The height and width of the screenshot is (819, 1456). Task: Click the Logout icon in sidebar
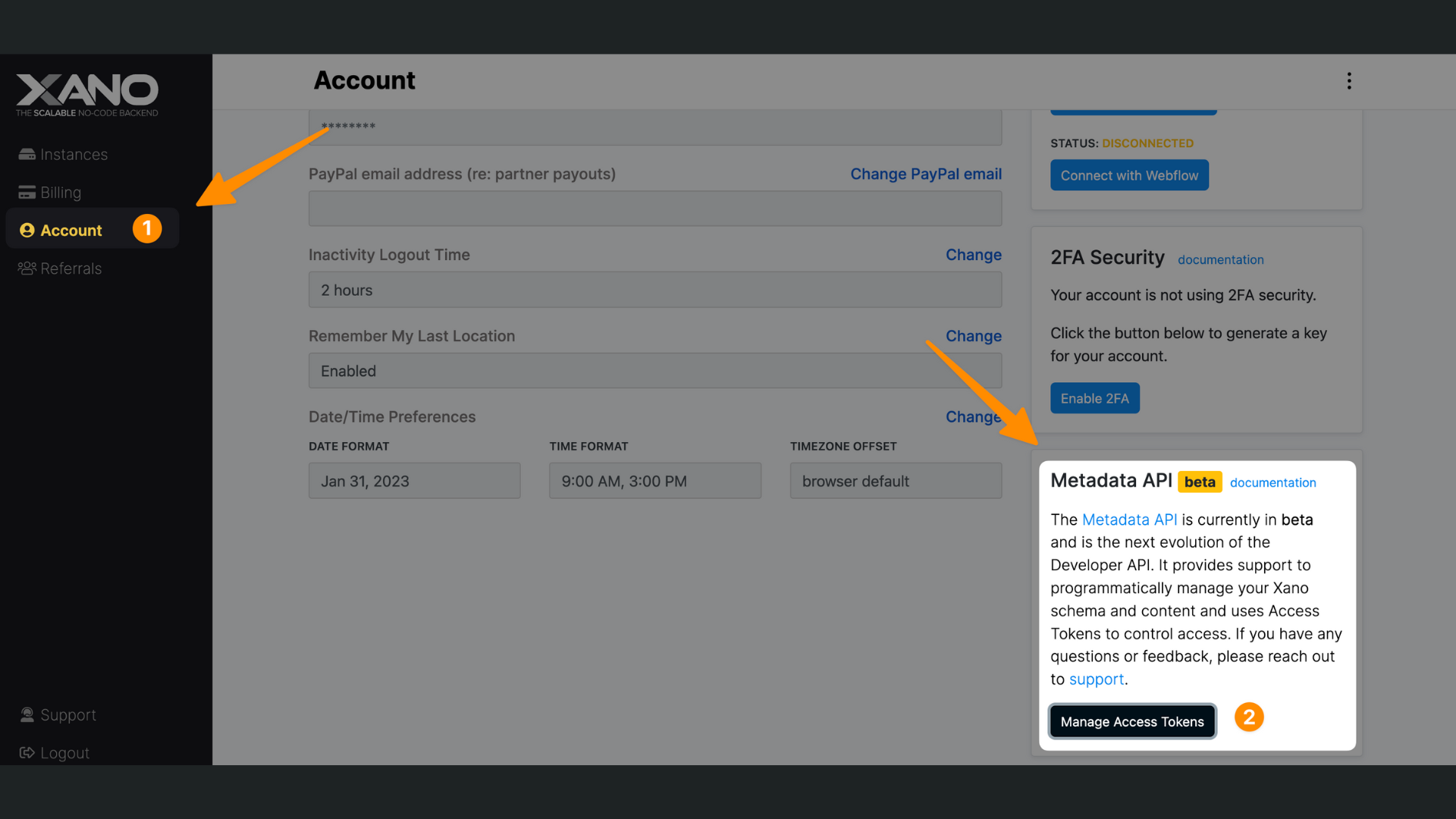click(27, 752)
